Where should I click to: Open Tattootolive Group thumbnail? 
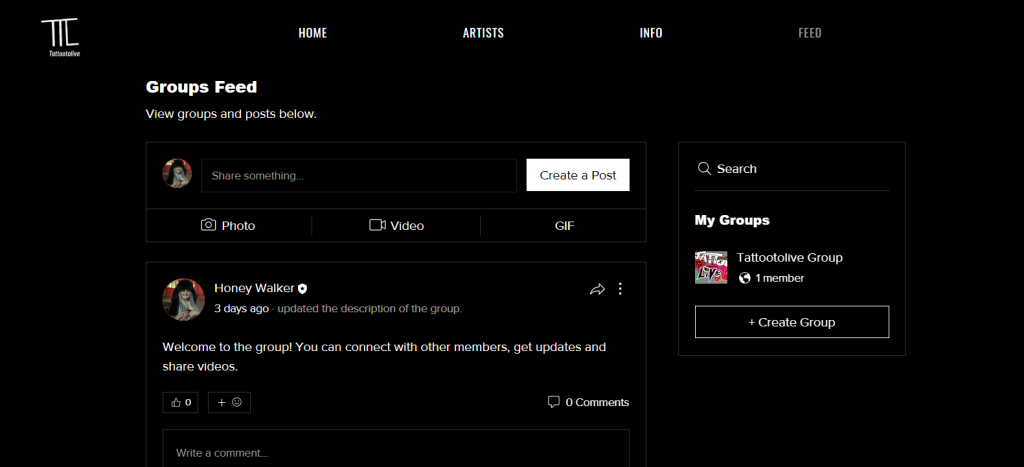click(x=711, y=267)
